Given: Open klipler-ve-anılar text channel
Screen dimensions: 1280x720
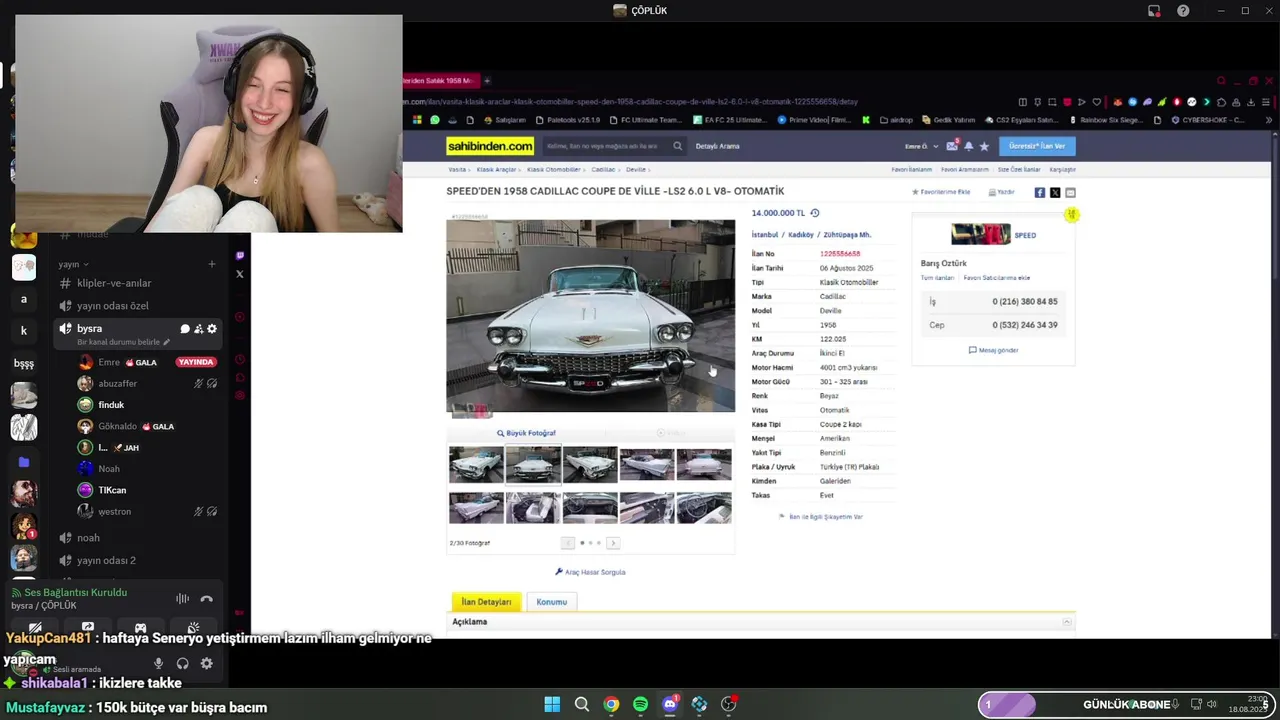Looking at the screenshot, I should [114, 283].
